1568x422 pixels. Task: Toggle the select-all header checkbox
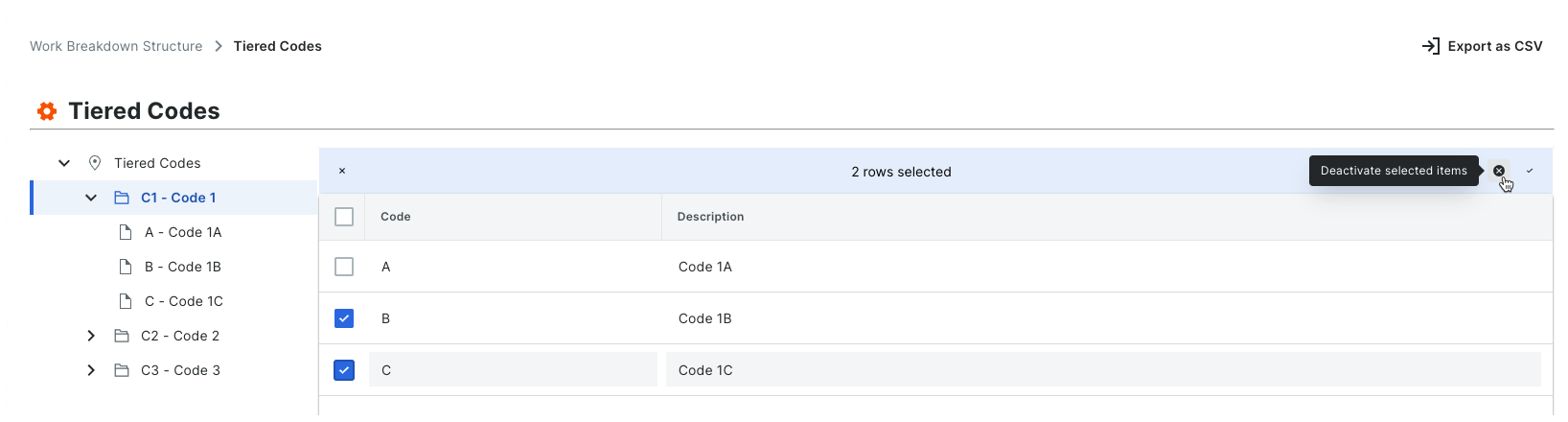[344, 217]
